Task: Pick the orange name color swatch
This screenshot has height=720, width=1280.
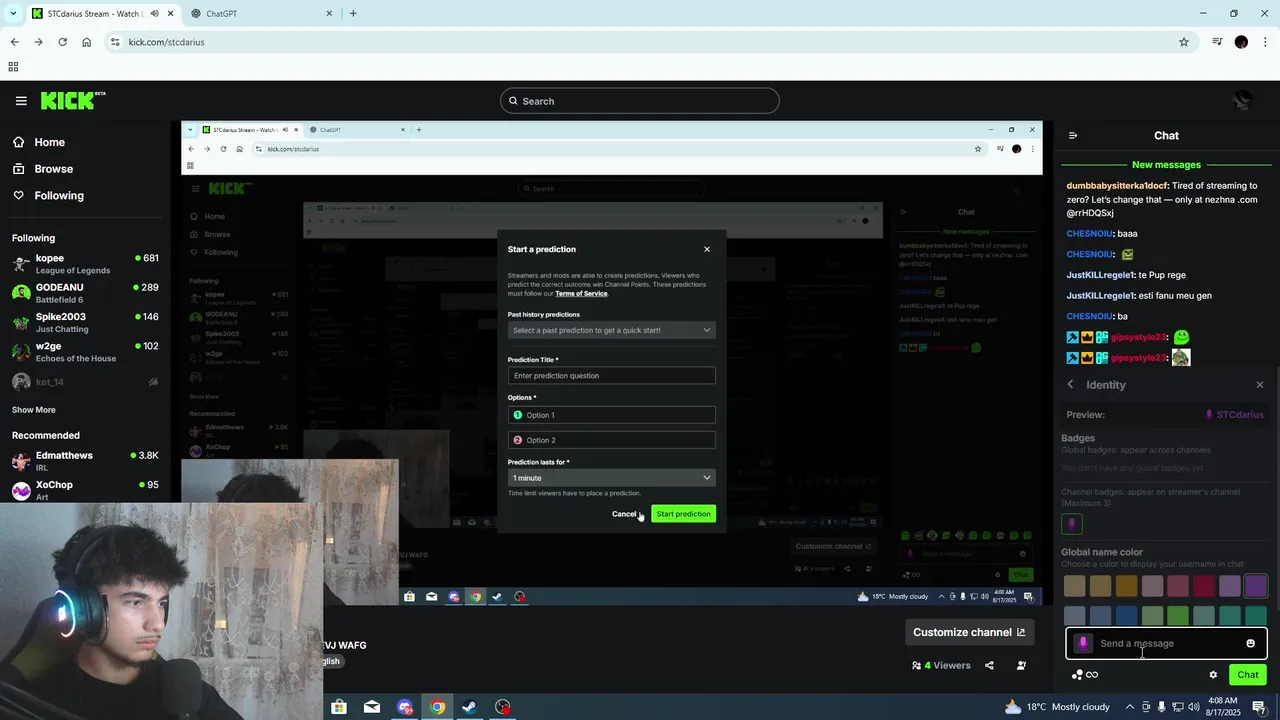Action: point(1126,586)
